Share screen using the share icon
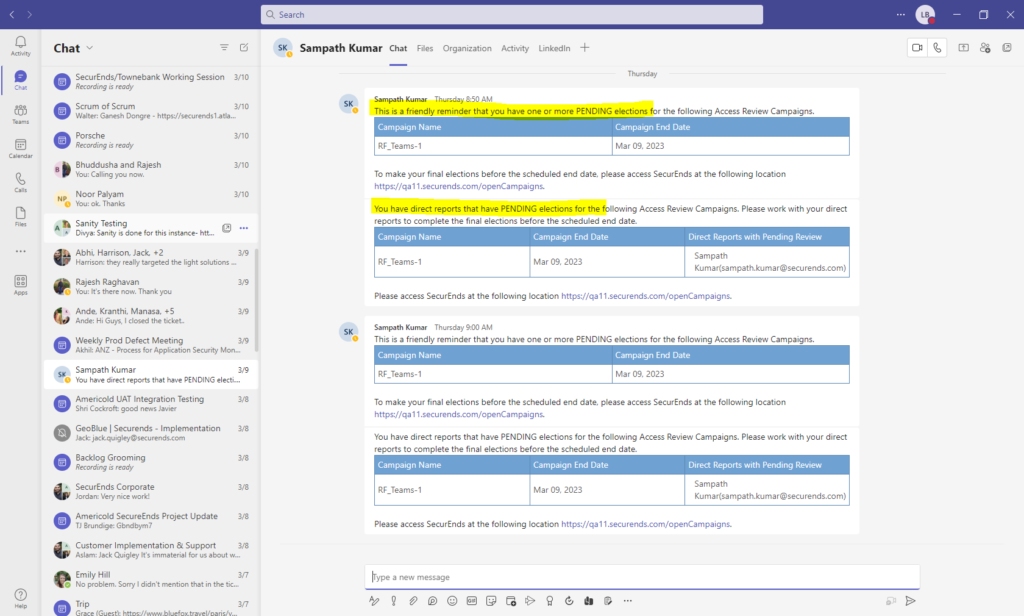1024x616 pixels. (x=963, y=48)
